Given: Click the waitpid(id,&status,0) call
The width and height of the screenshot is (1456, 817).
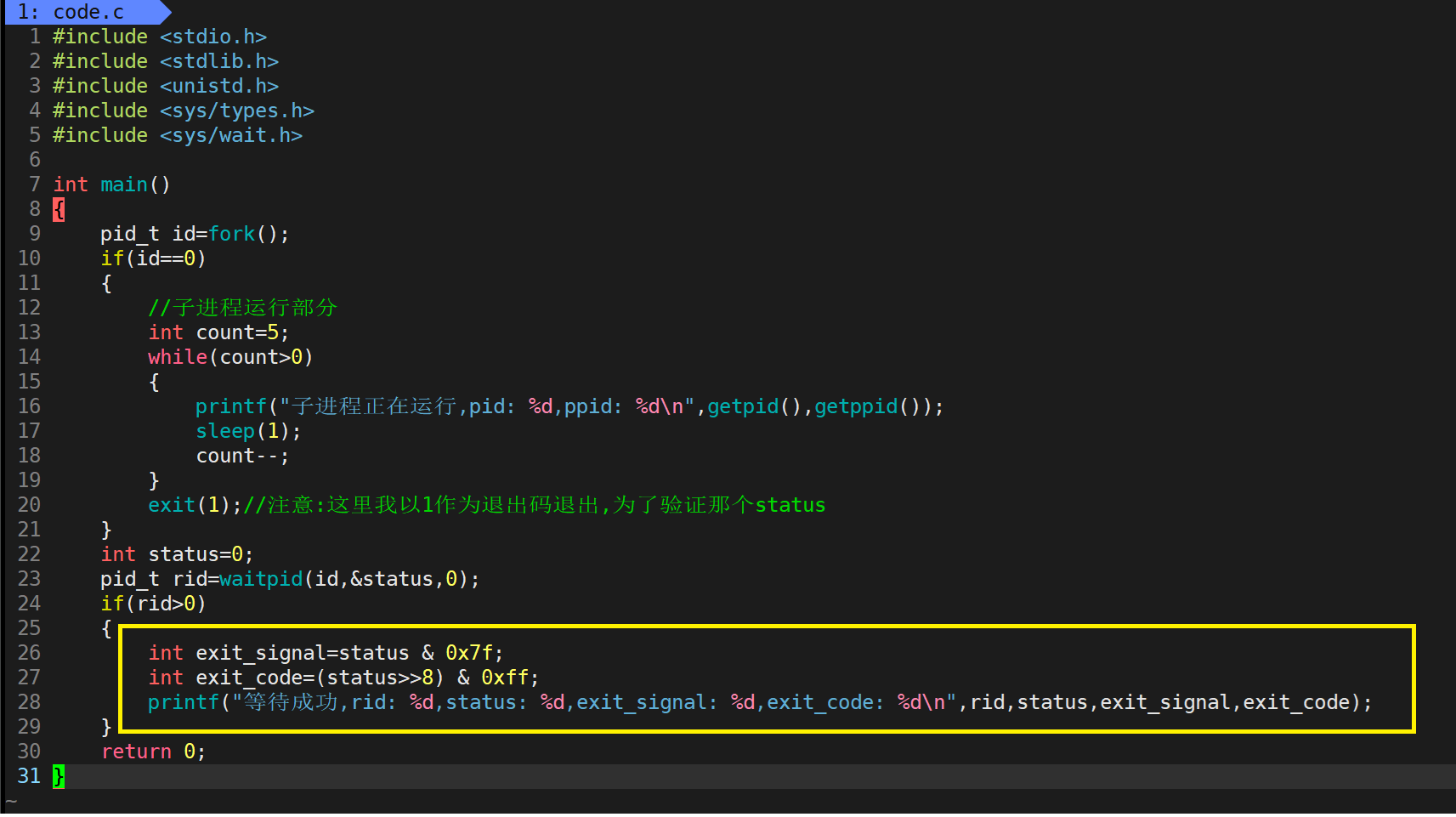Looking at the screenshot, I should coord(343,579).
